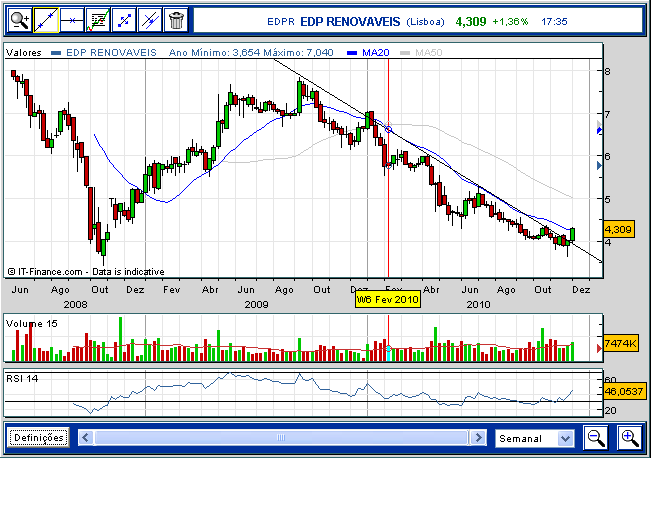This screenshot has height=512, width=652.
Task: Click the horizontal time scrollbar thumb
Action: (282, 438)
